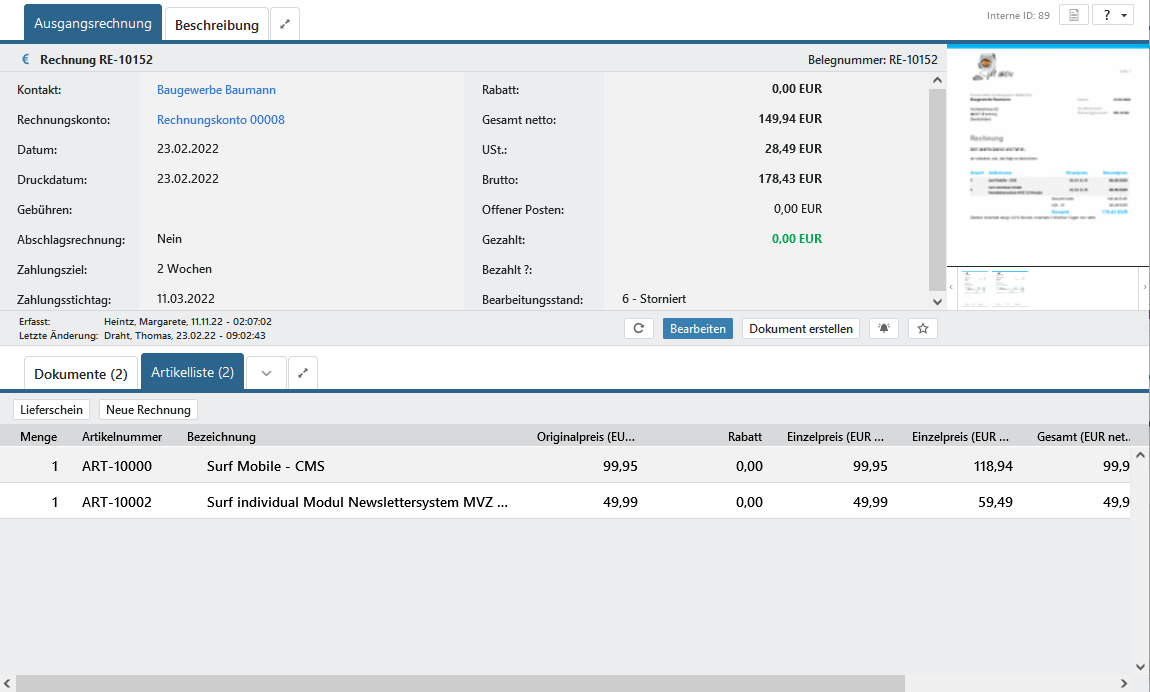Click the Bearbeiten button
Screen dimensions: 1150x692
click(x=698, y=329)
